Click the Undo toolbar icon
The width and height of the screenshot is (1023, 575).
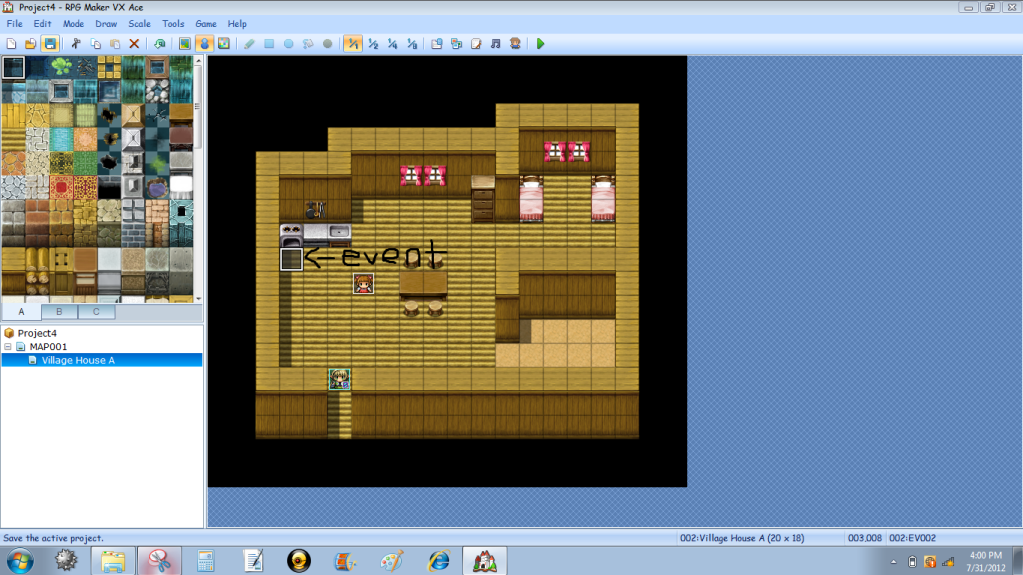pyautogui.click(x=159, y=44)
